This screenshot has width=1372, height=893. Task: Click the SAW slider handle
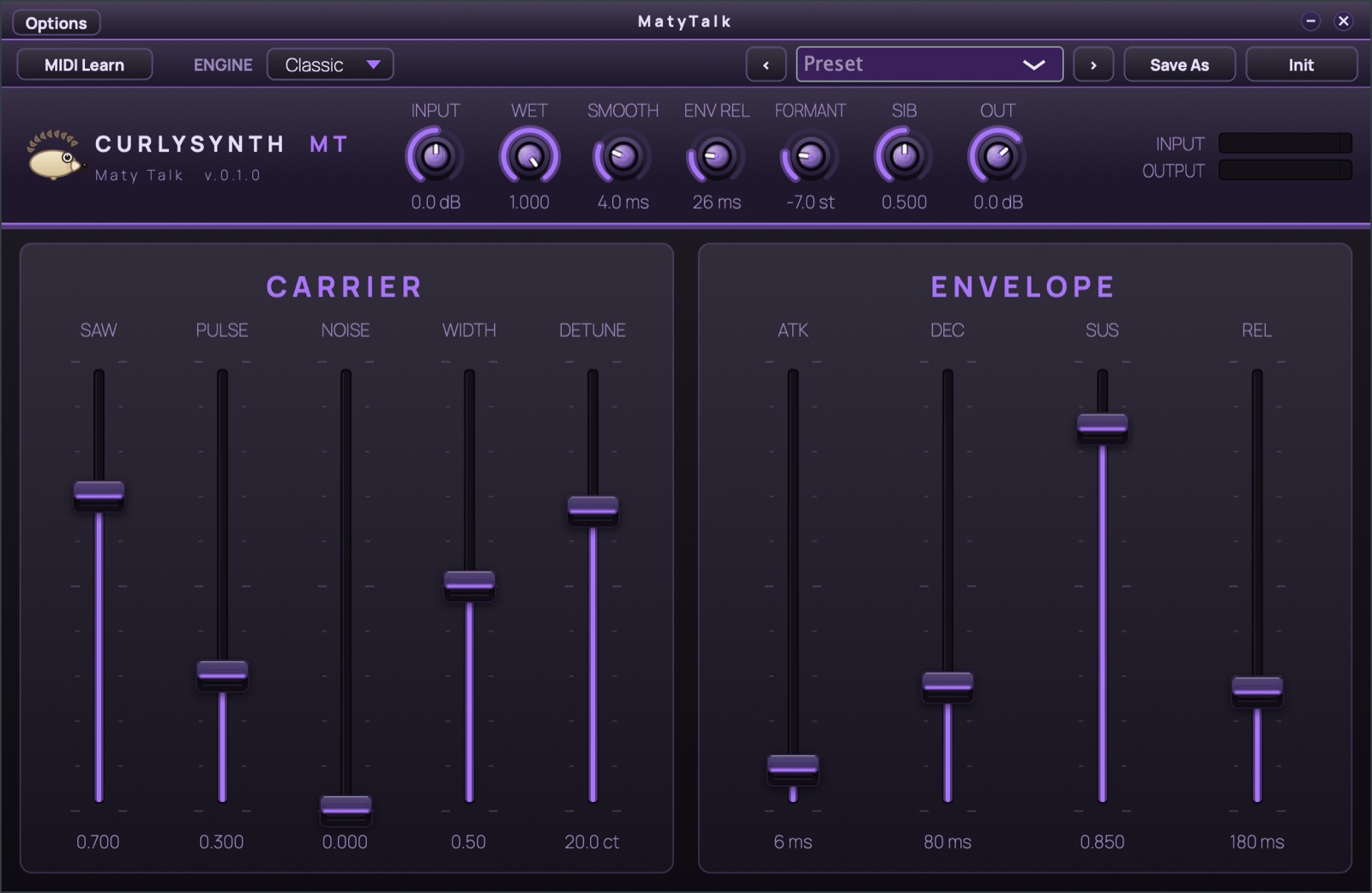point(99,495)
